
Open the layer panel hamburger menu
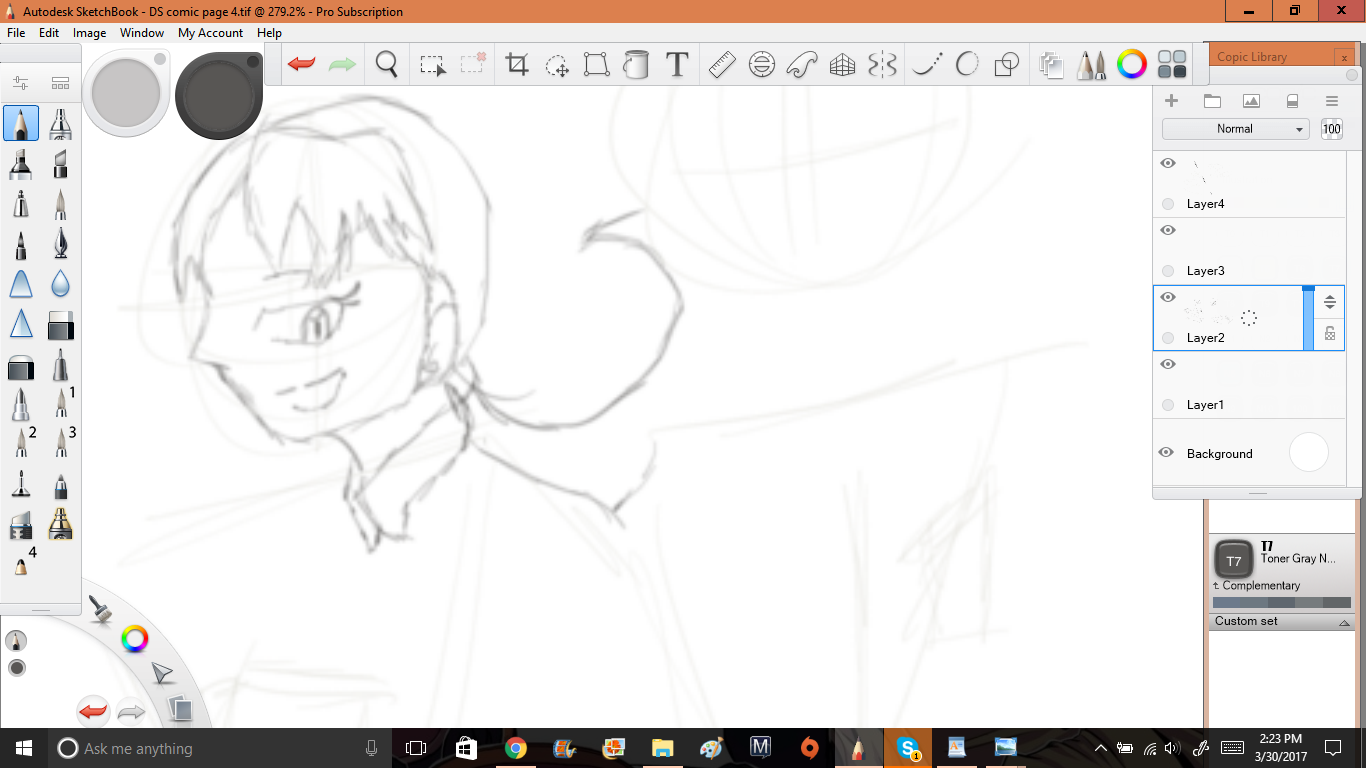1331,101
